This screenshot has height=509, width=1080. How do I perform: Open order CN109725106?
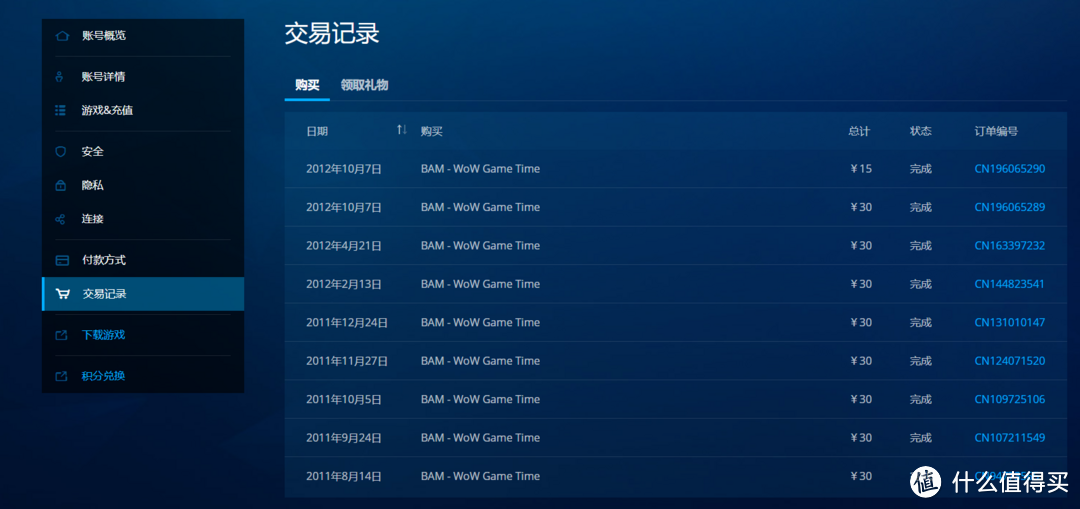1010,399
